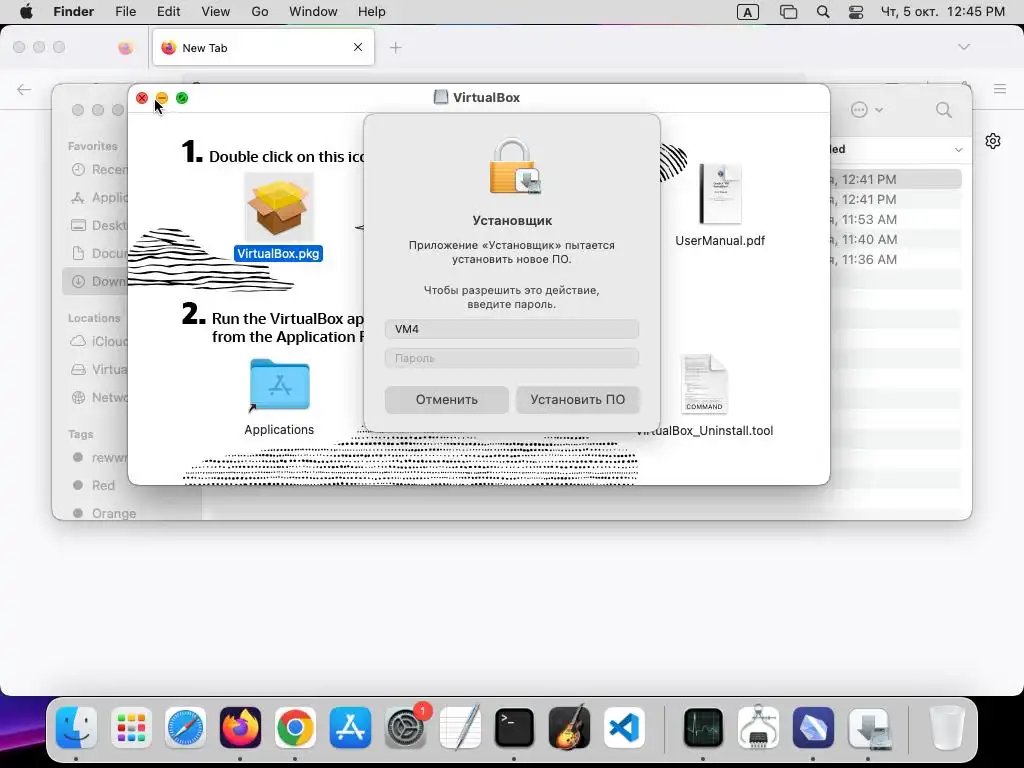This screenshot has height=768, width=1024.
Task: Open Launchpad in the Dock
Action: pyautogui.click(x=131, y=728)
